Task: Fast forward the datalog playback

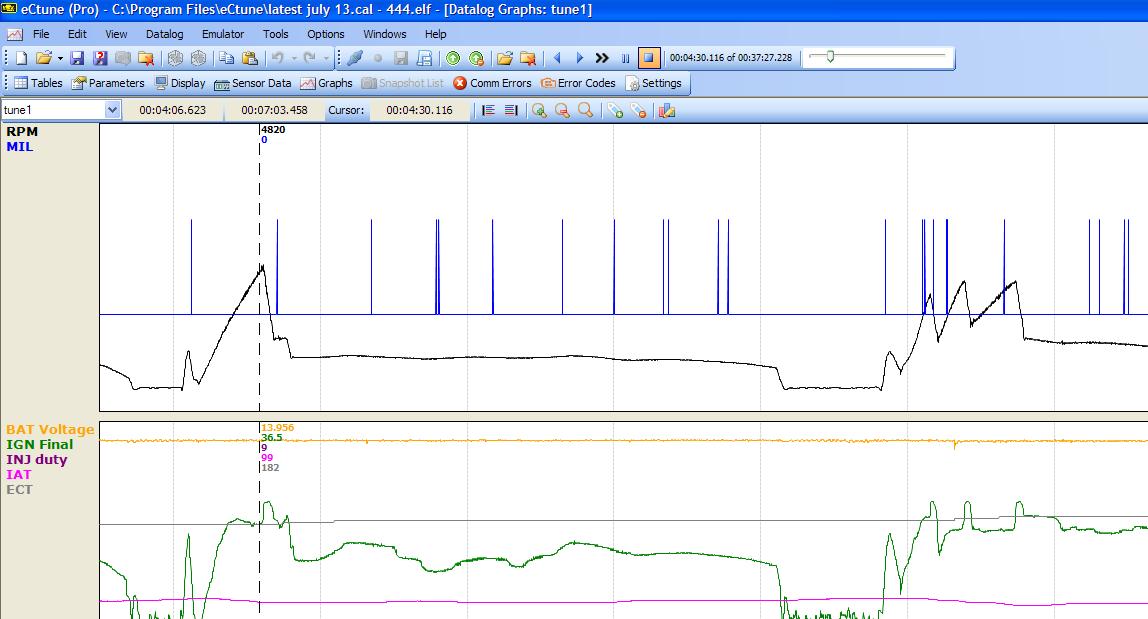Action: click(x=602, y=58)
